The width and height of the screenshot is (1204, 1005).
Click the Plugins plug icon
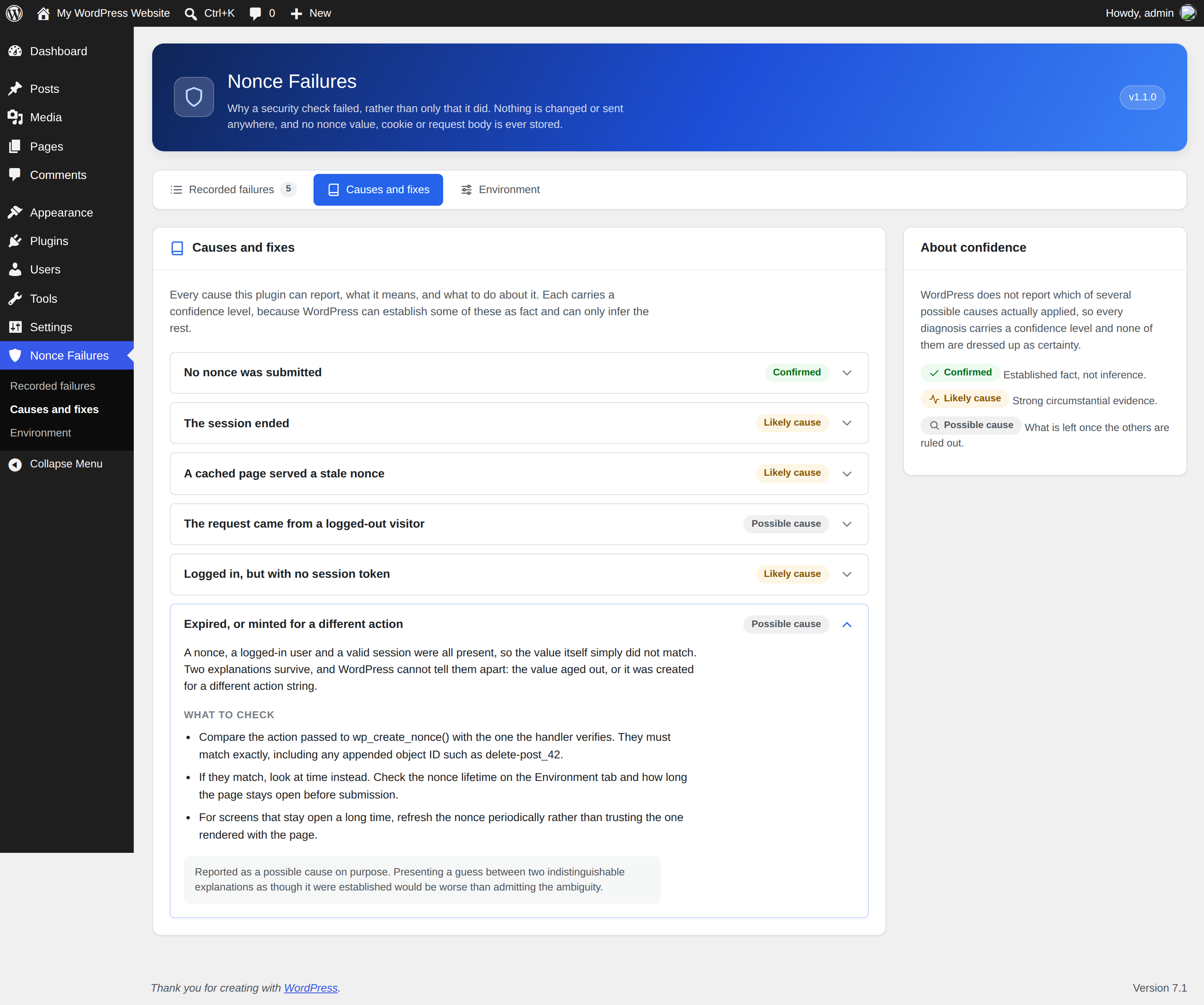pyautogui.click(x=15, y=241)
